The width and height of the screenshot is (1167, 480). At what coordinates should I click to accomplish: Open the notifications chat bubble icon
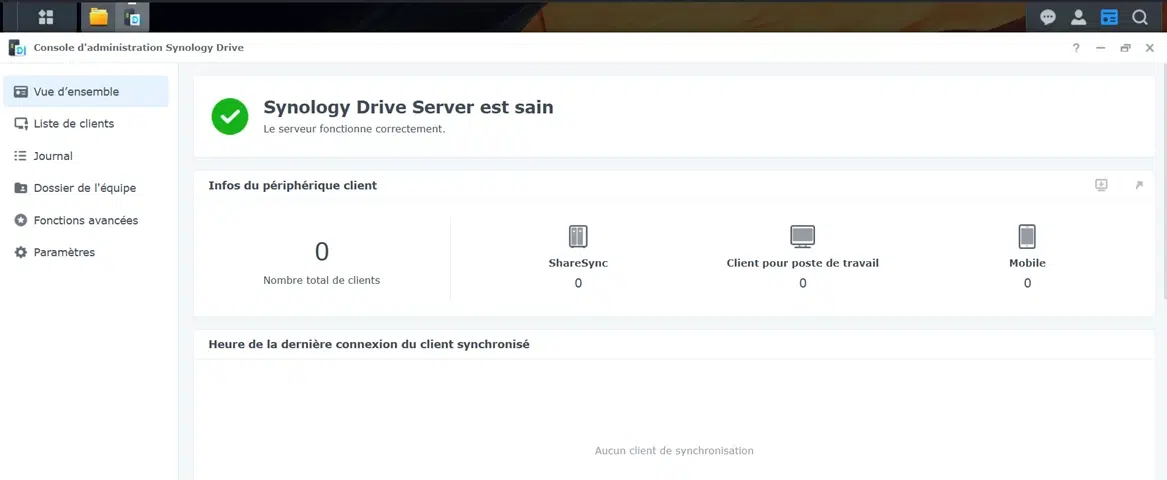tap(1048, 17)
